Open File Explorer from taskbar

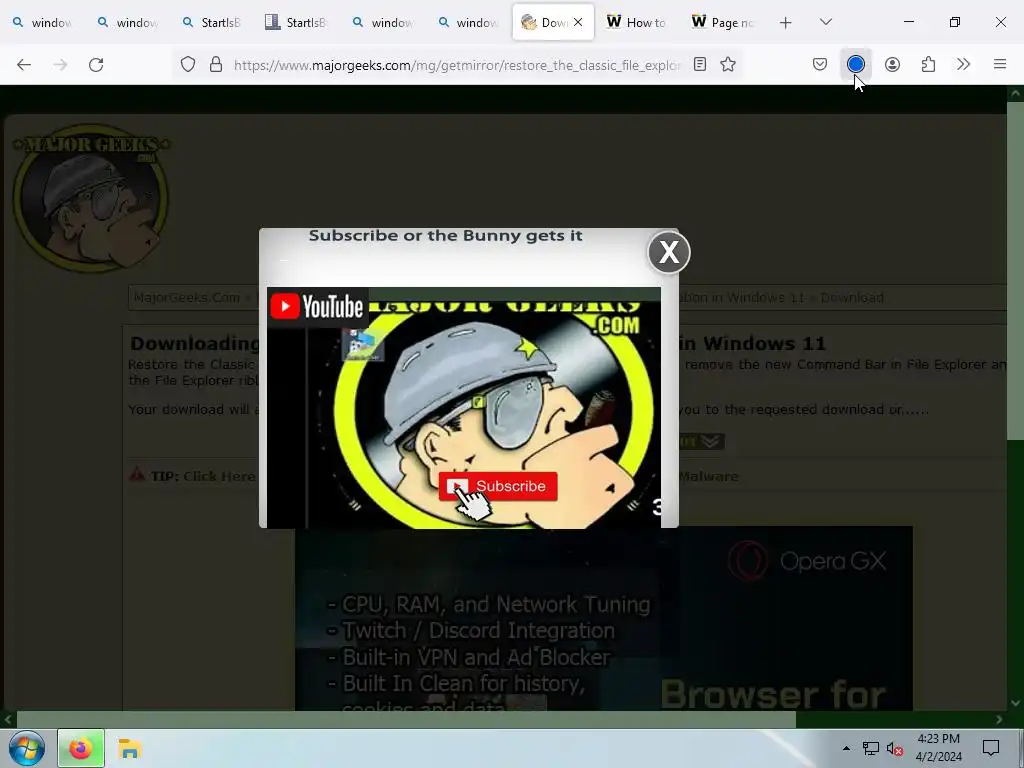click(x=129, y=748)
